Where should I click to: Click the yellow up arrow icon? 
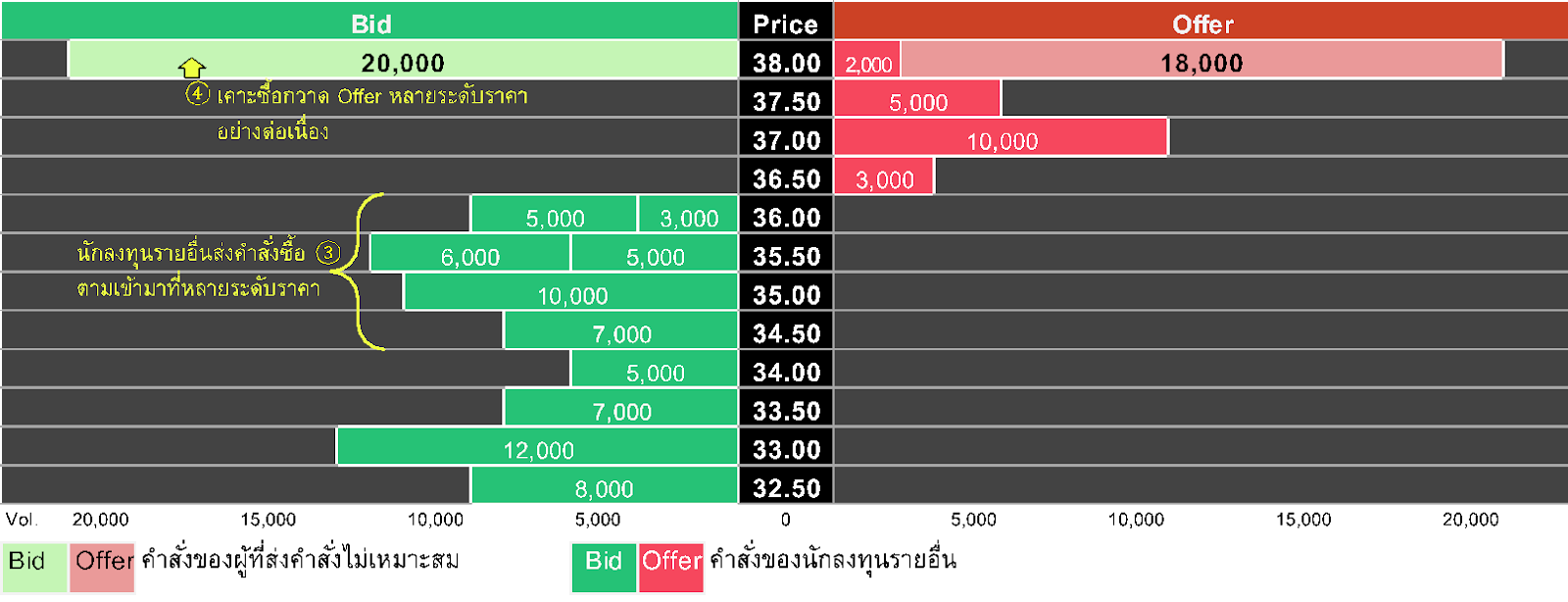pos(192,68)
